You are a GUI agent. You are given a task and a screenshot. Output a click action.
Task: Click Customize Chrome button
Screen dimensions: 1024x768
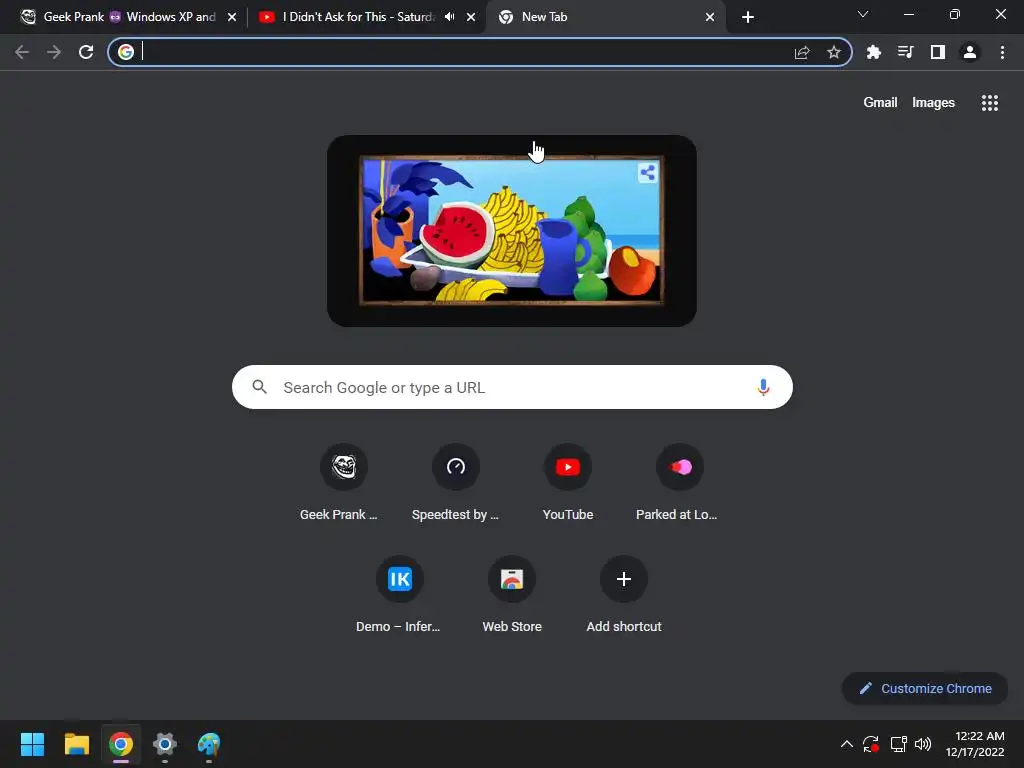pyautogui.click(x=925, y=688)
